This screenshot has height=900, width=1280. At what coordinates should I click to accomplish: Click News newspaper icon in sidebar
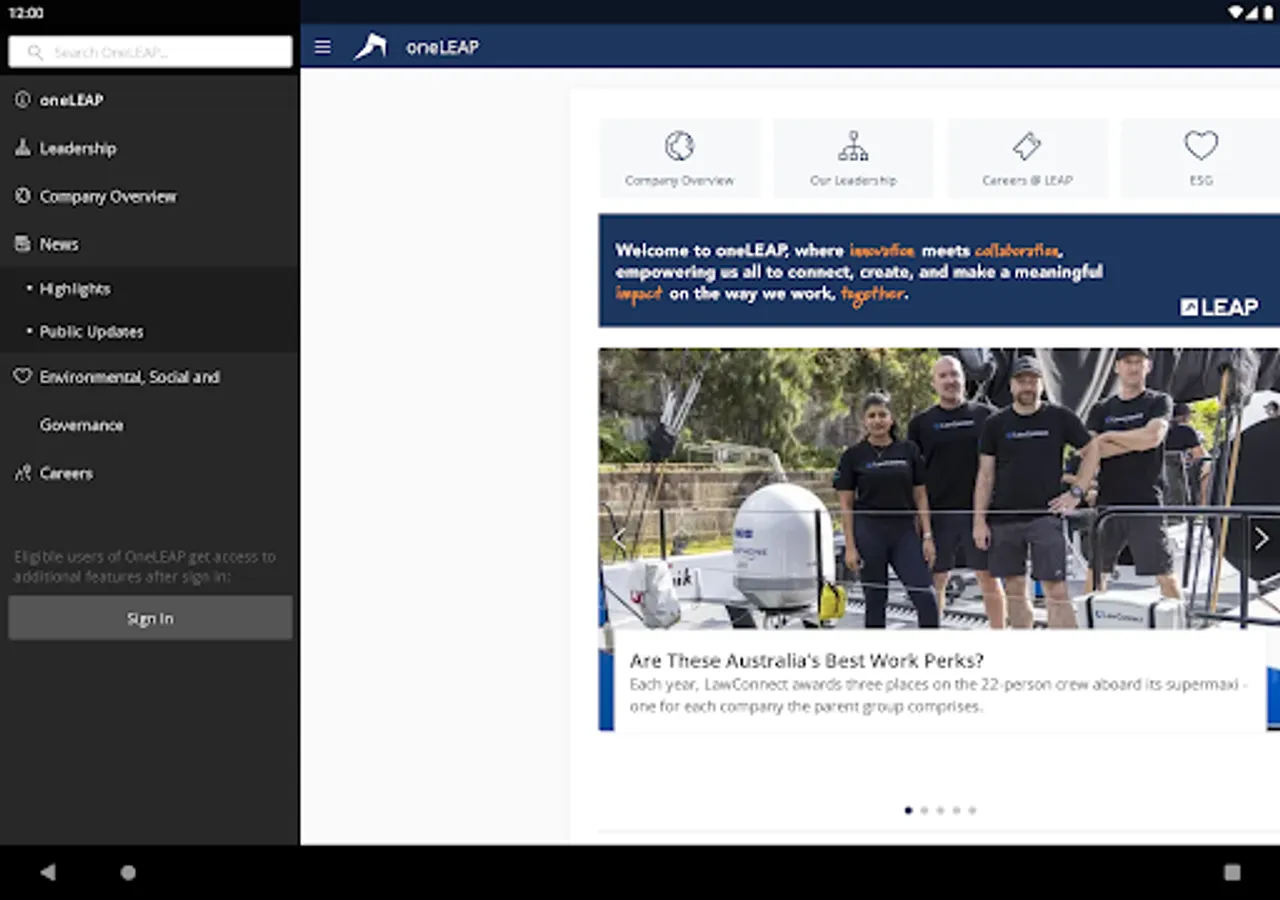[x=22, y=244]
